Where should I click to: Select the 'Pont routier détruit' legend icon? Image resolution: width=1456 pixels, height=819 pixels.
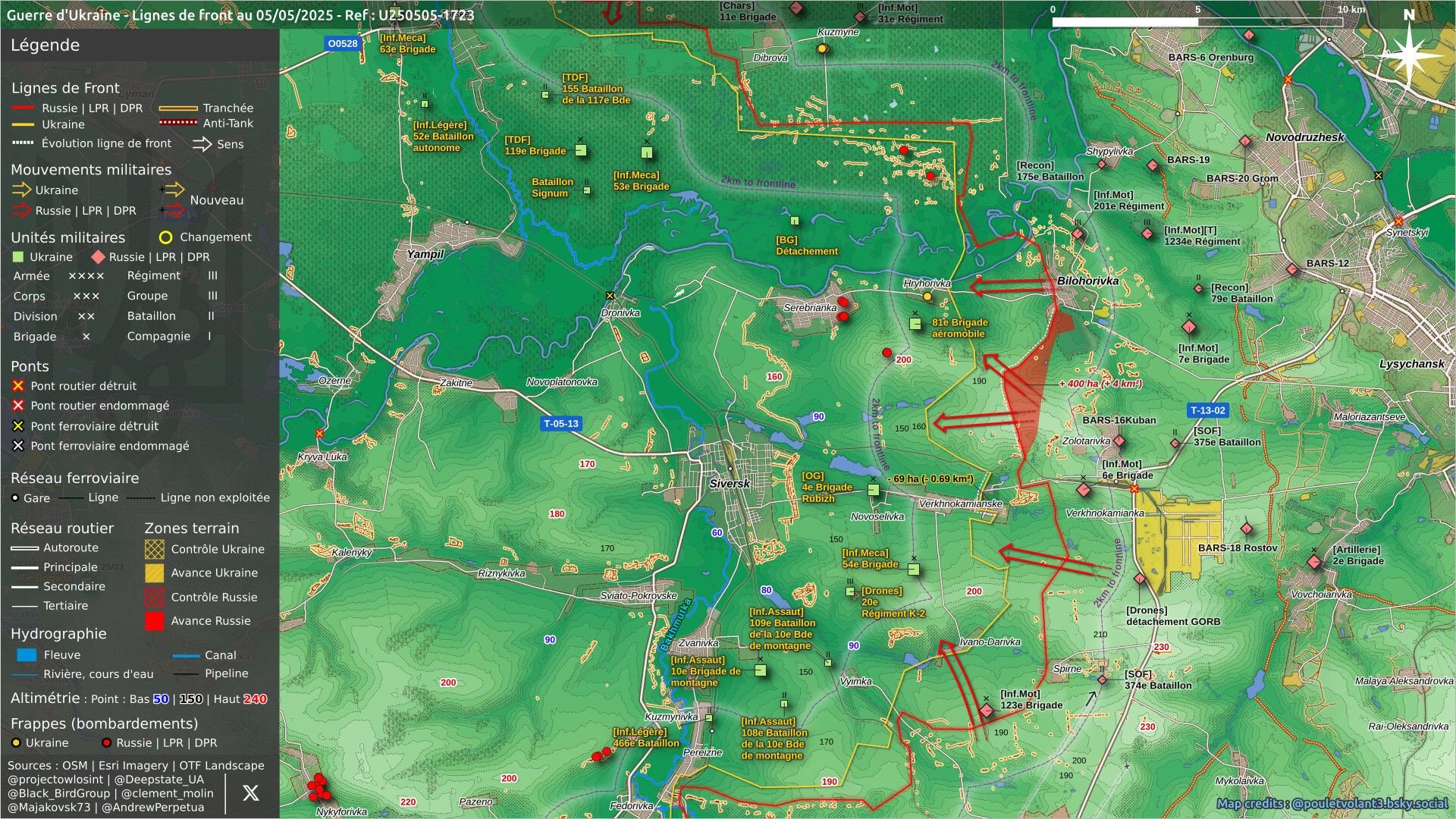[x=18, y=386]
